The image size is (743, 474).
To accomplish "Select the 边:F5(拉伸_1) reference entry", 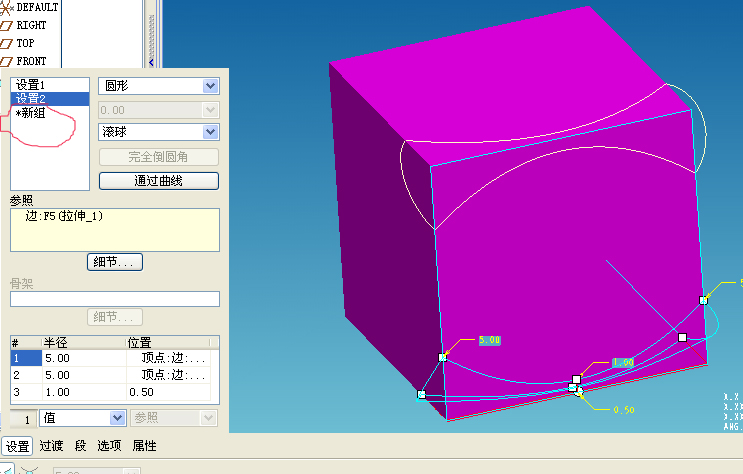I will tap(64, 216).
